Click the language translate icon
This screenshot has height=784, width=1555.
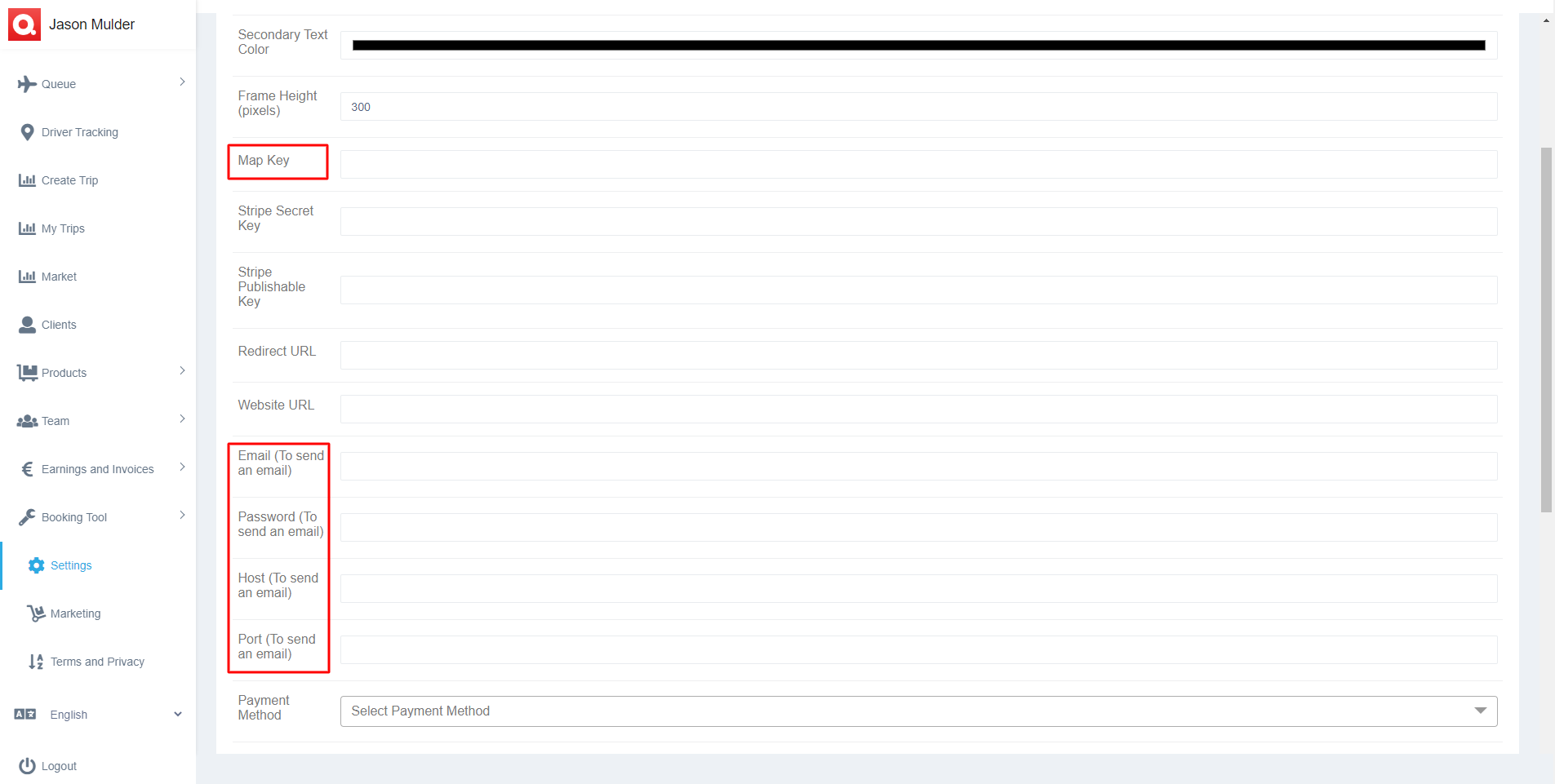click(x=25, y=714)
